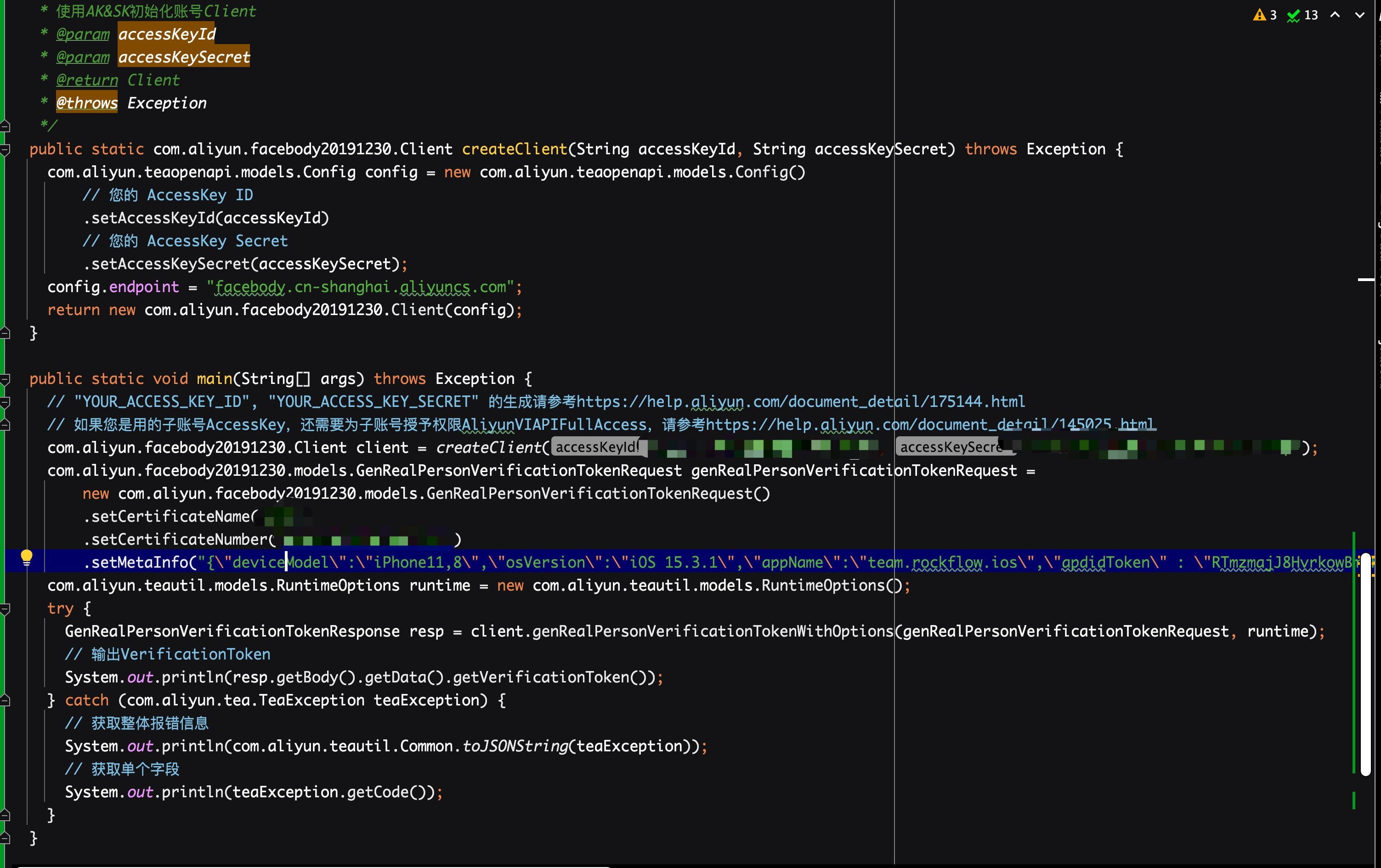Click the yellow warnings indicator showing 3
The height and width of the screenshot is (868, 1381).
click(x=1265, y=15)
